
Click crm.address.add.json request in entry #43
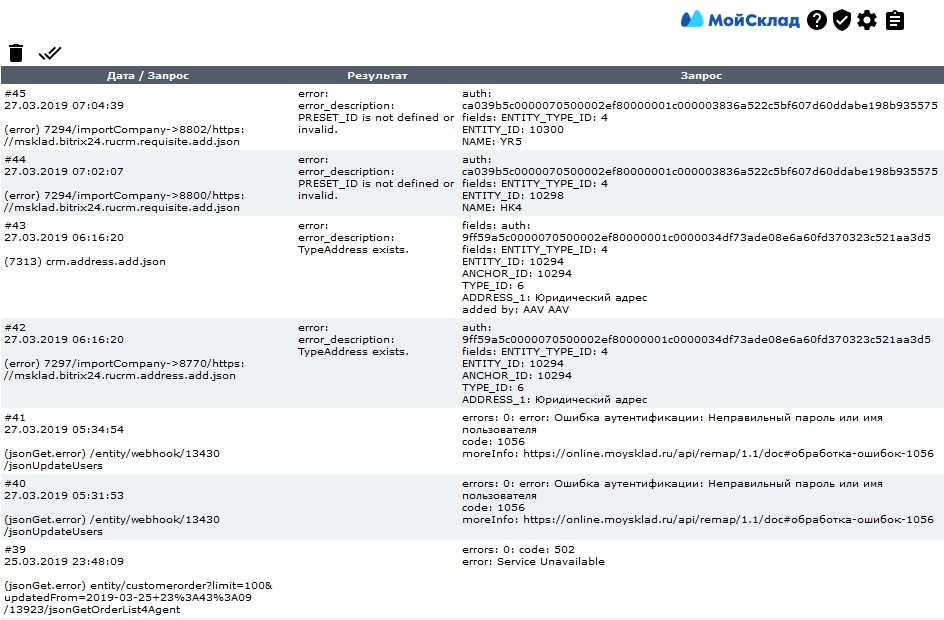(x=85, y=261)
